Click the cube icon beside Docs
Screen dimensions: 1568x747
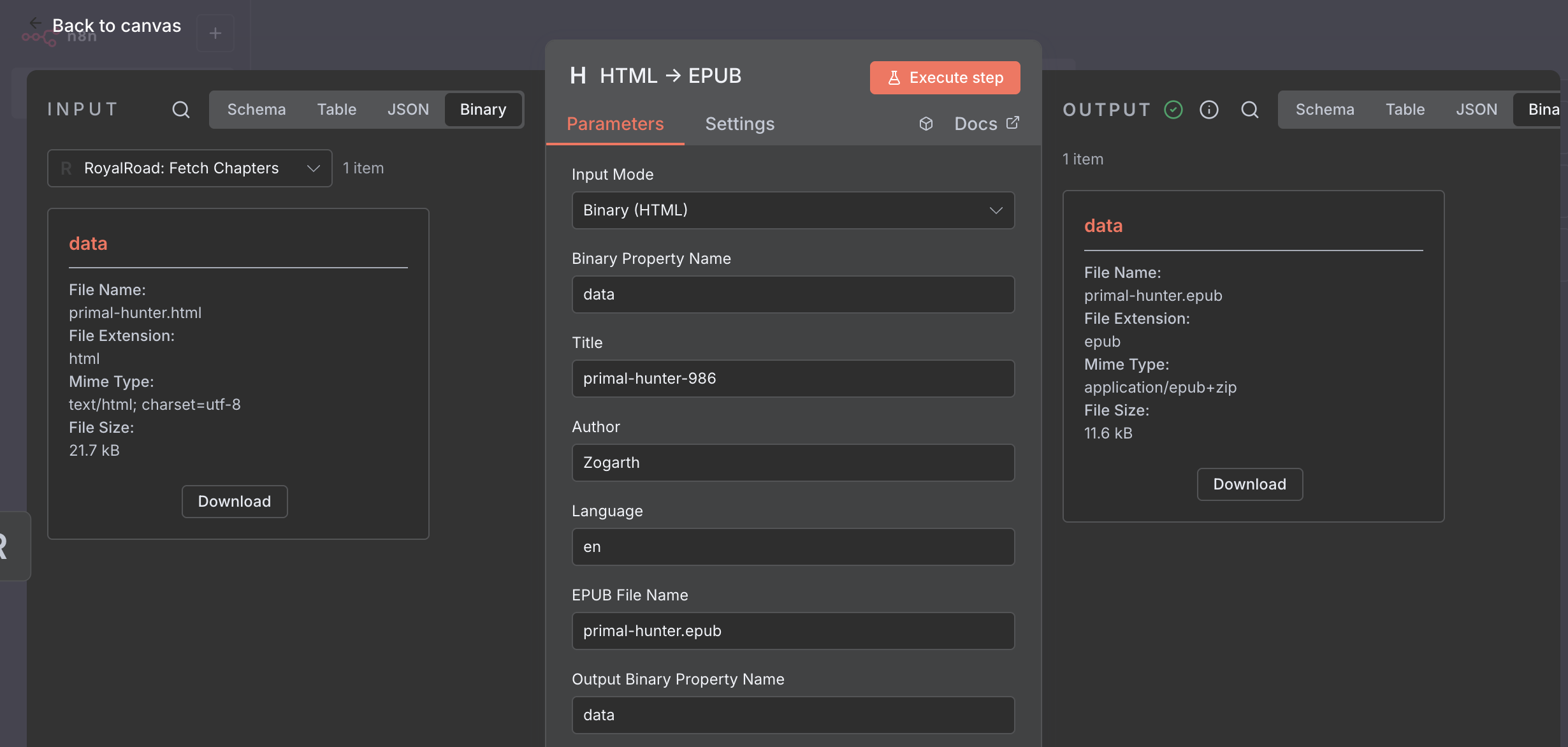click(x=926, y=124)
